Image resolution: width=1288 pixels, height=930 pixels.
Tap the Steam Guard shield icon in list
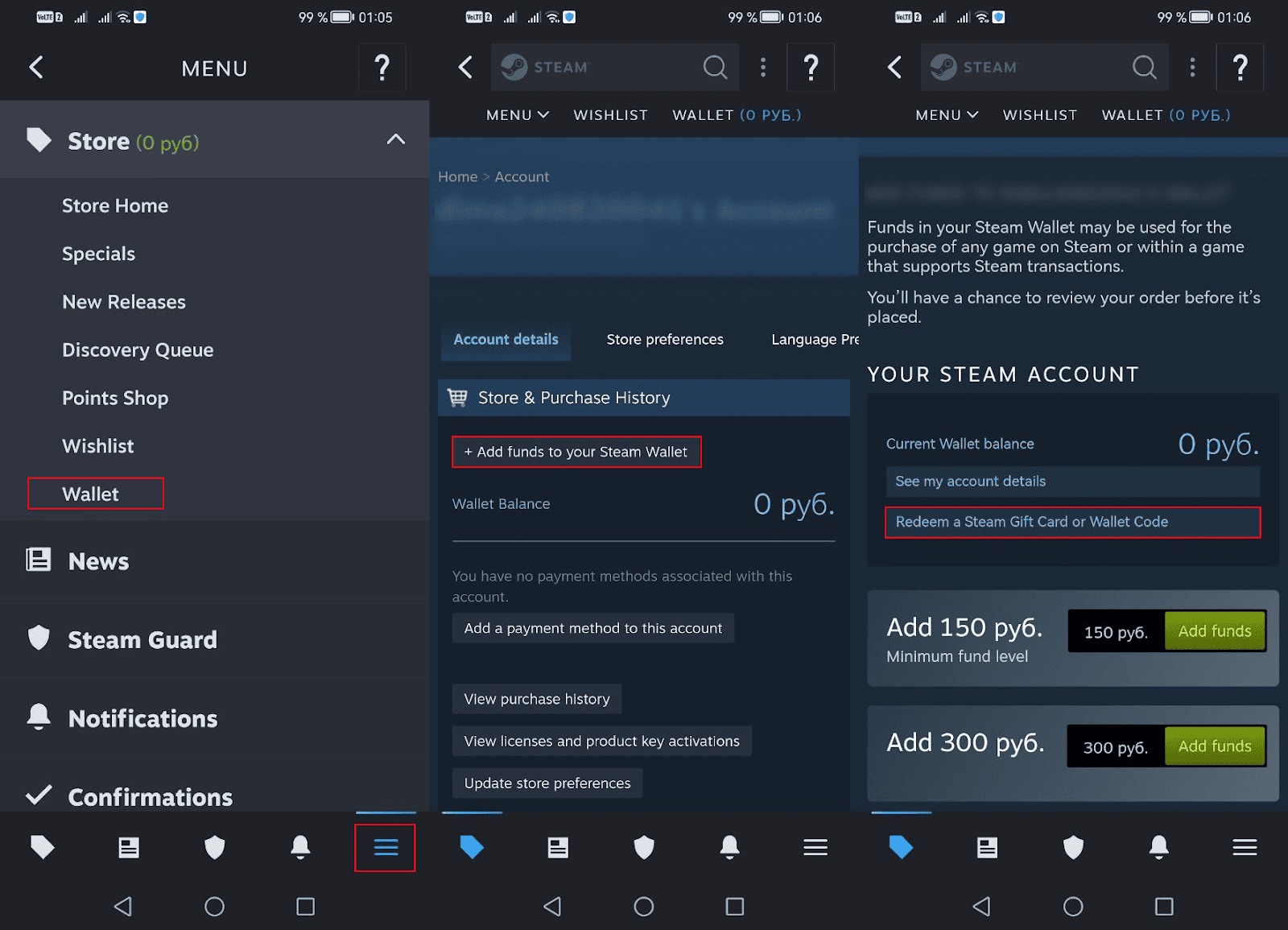[39, 638]
